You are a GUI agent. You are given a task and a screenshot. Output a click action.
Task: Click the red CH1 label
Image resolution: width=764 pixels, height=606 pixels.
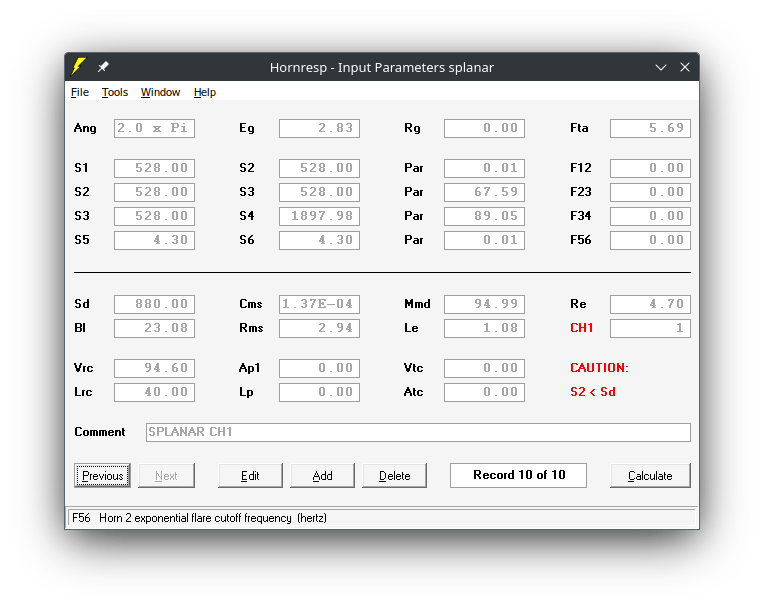(x=581, y=328)
